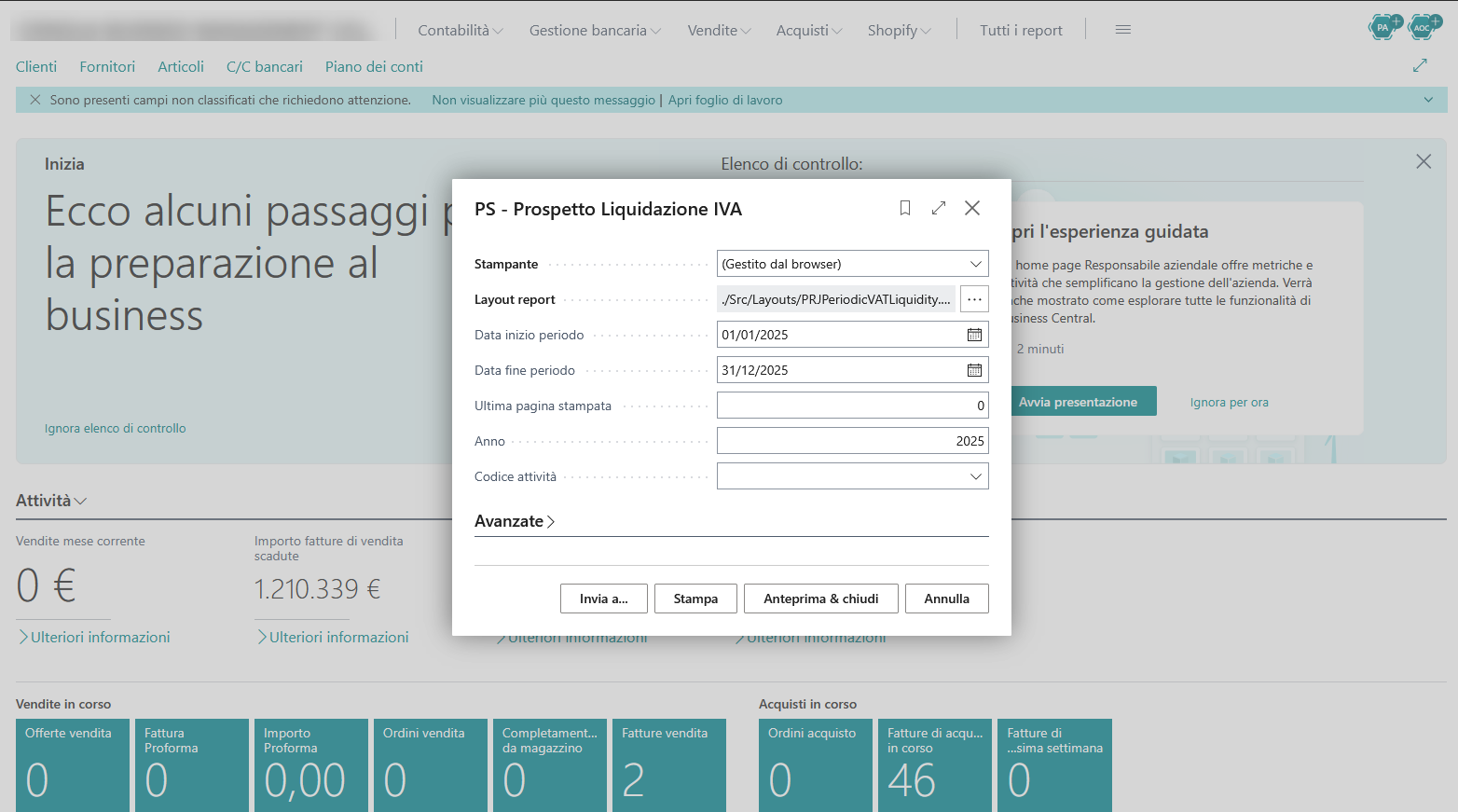The height and width of the screenshot is (812, 1458).
Task: Open the Vendite menu
Action: pyautogui.click(x=719, y=30)
